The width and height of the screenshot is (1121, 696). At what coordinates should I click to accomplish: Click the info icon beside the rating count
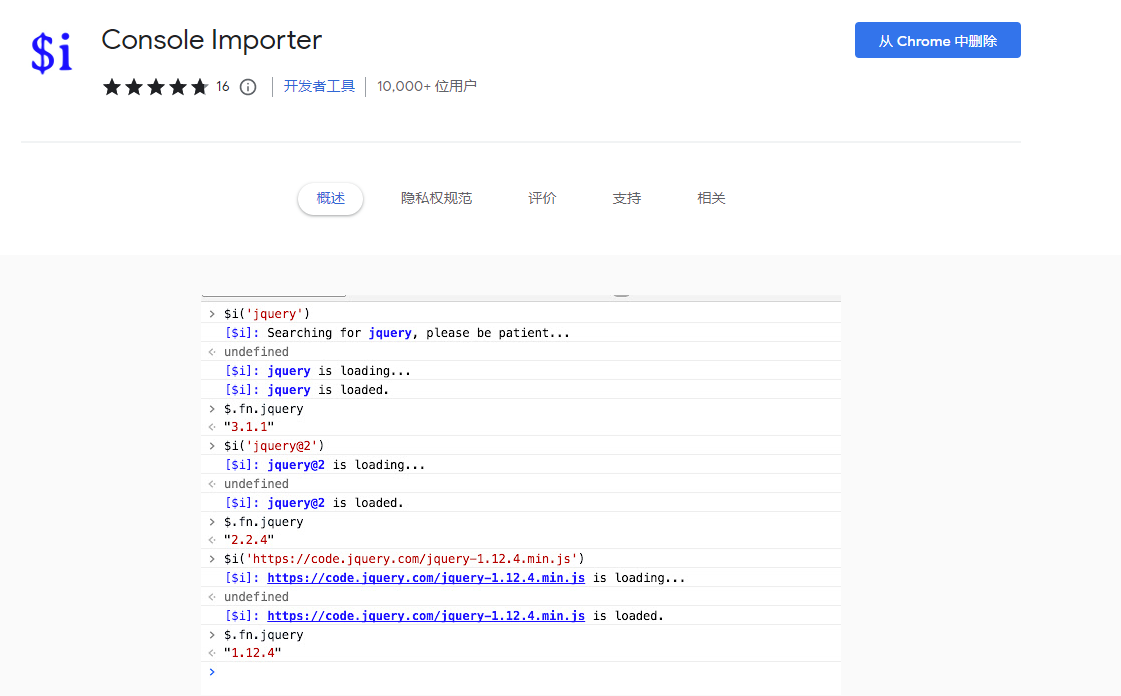pyautogui.click(x=247, y=87)
